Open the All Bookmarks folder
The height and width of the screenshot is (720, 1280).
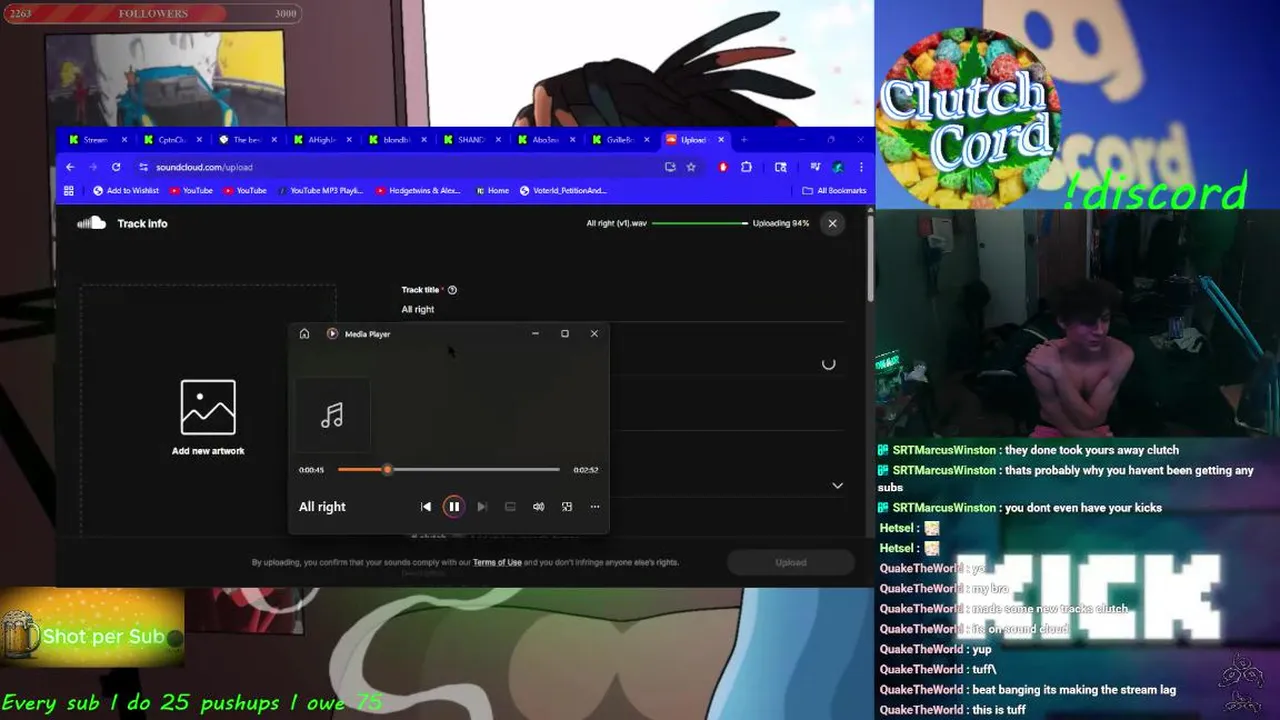(834, 190)
